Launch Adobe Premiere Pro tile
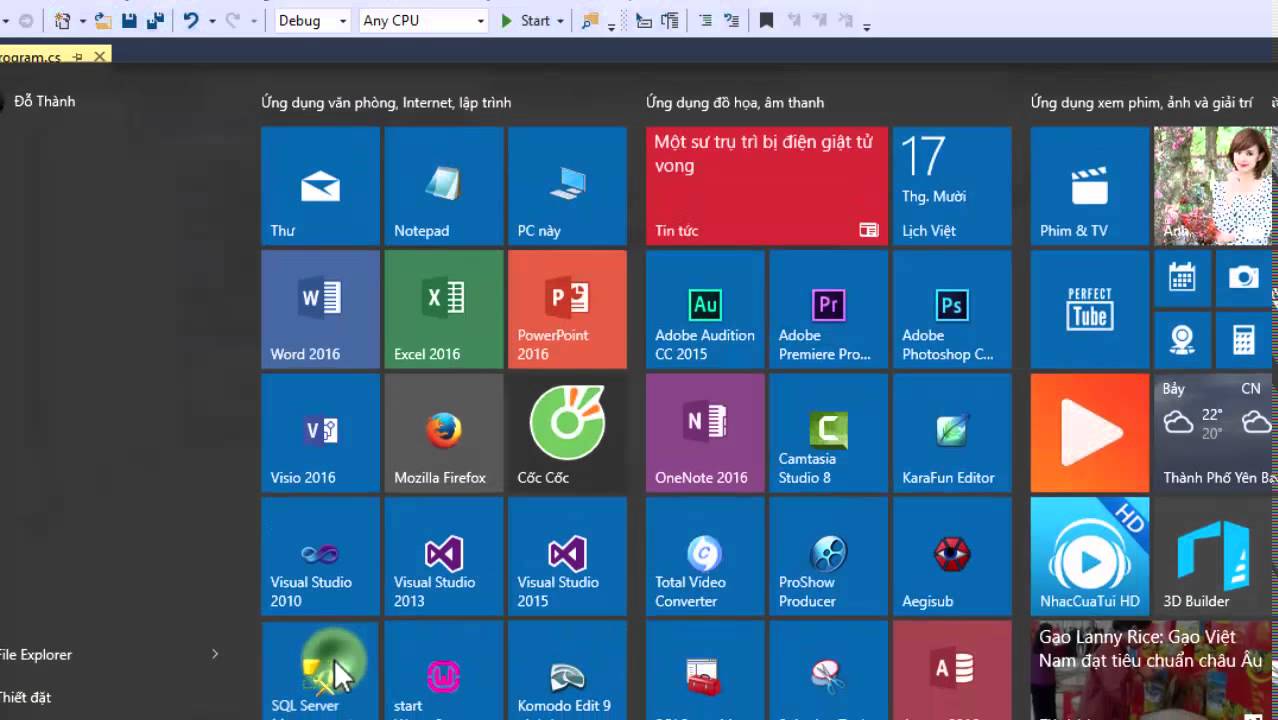The width and height of the screenshot is (1278, 720). click(827, 309)
